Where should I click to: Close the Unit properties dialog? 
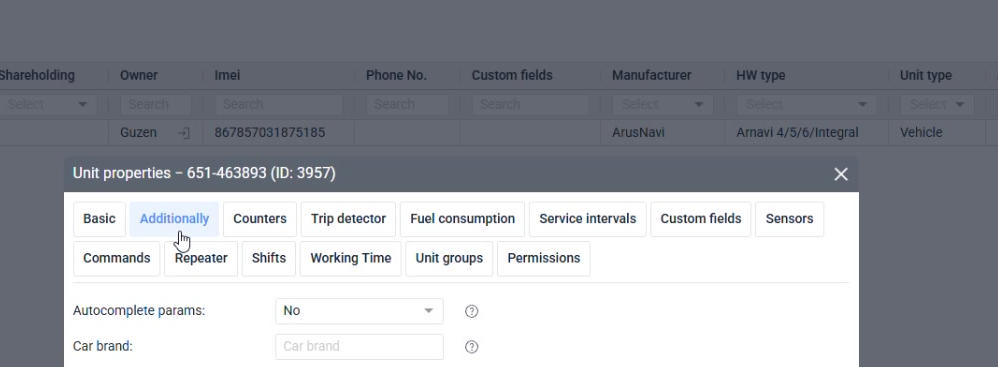841,174
